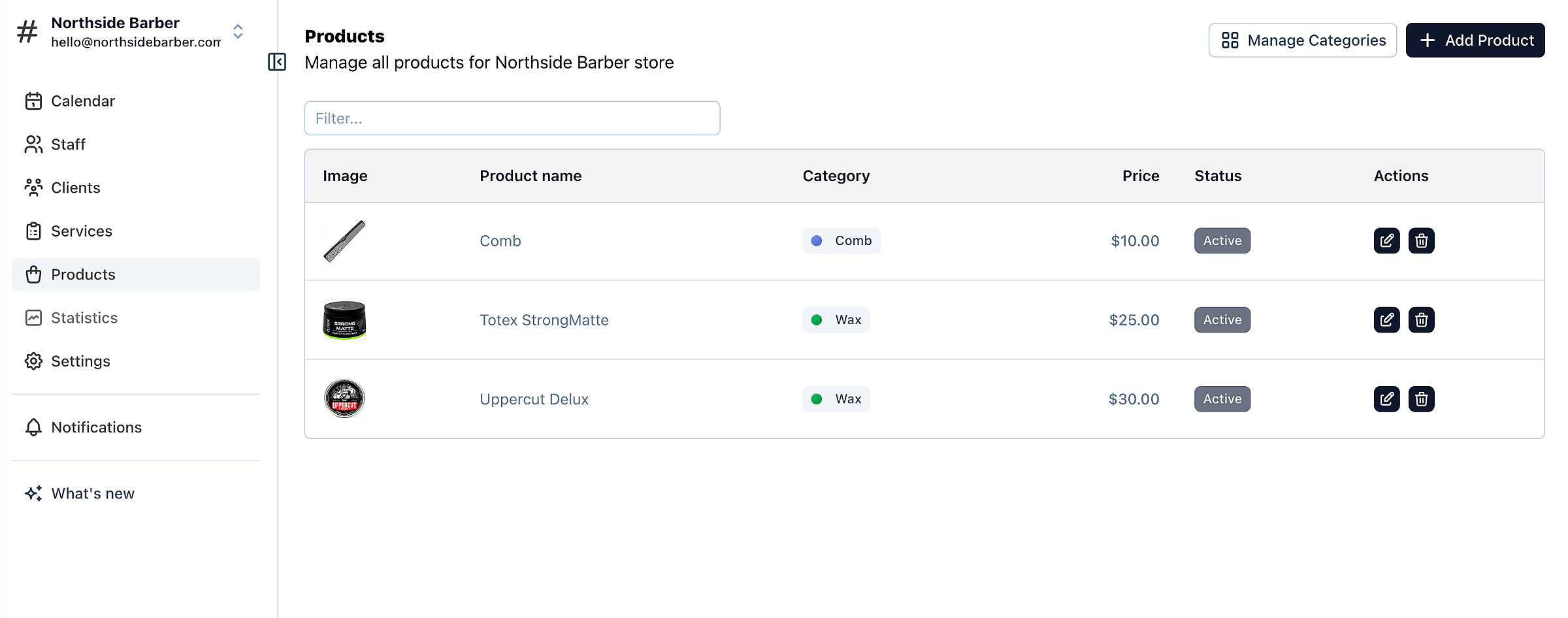Click the hashtag logo in the sidebar header
Viewport: 1568px width, 618px height.
(x=27, y=31)
